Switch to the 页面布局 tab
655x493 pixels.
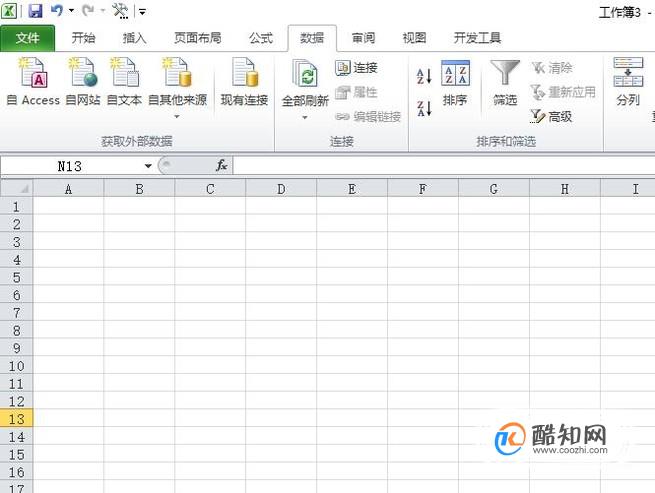click(198, 38)
